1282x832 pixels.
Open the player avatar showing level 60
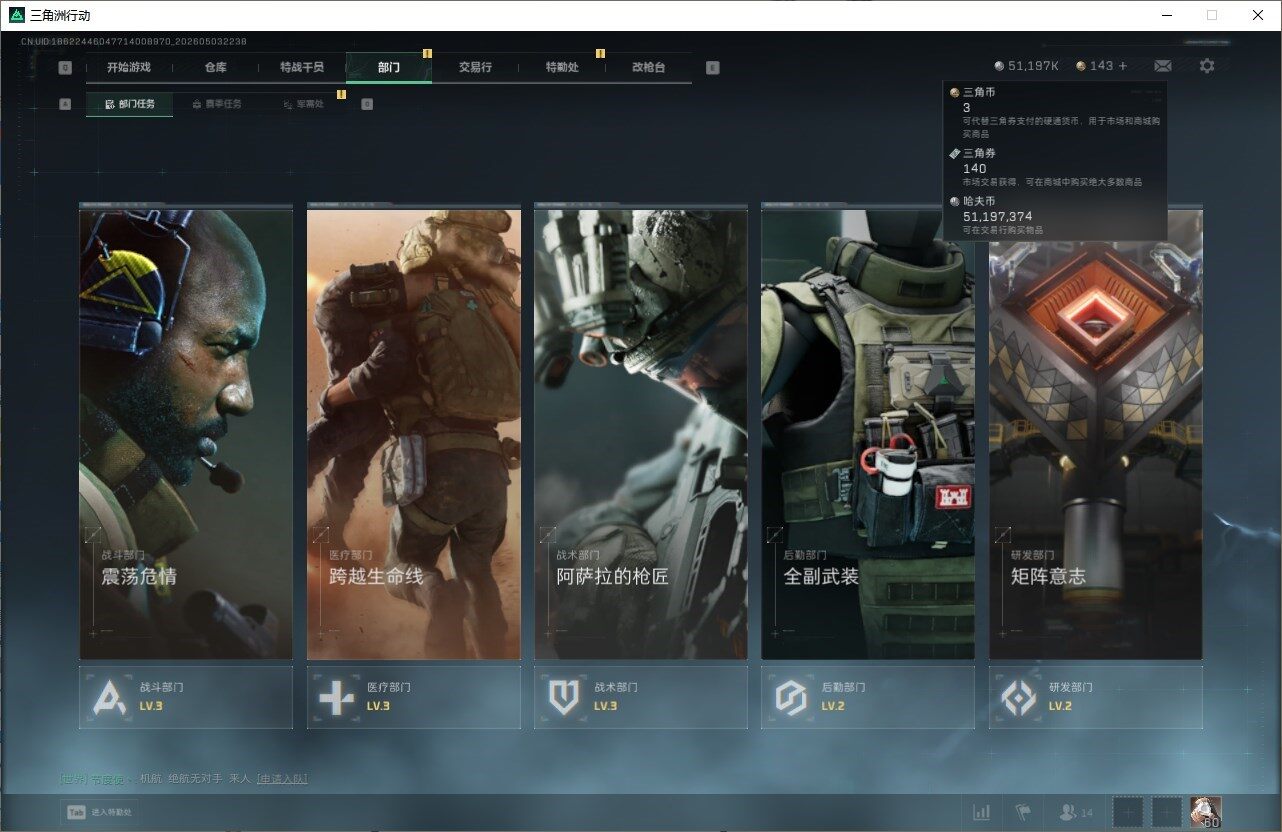(x=1206, y=813)
